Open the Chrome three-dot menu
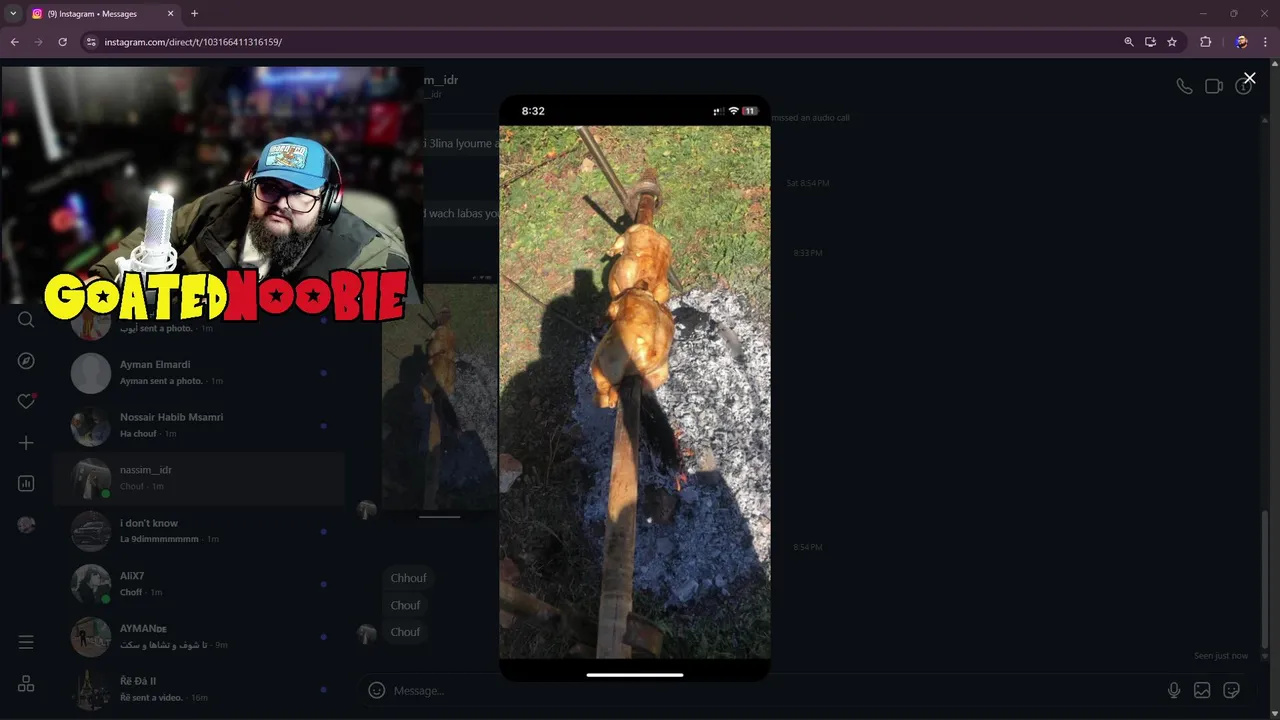This screenshot has height=720, width=1280. 1266,42
